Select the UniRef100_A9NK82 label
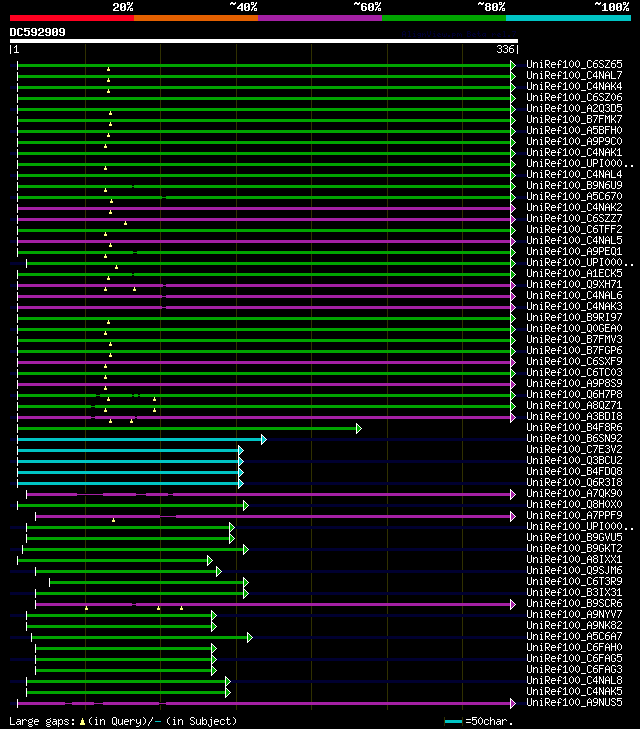 (x=574, y=625)
